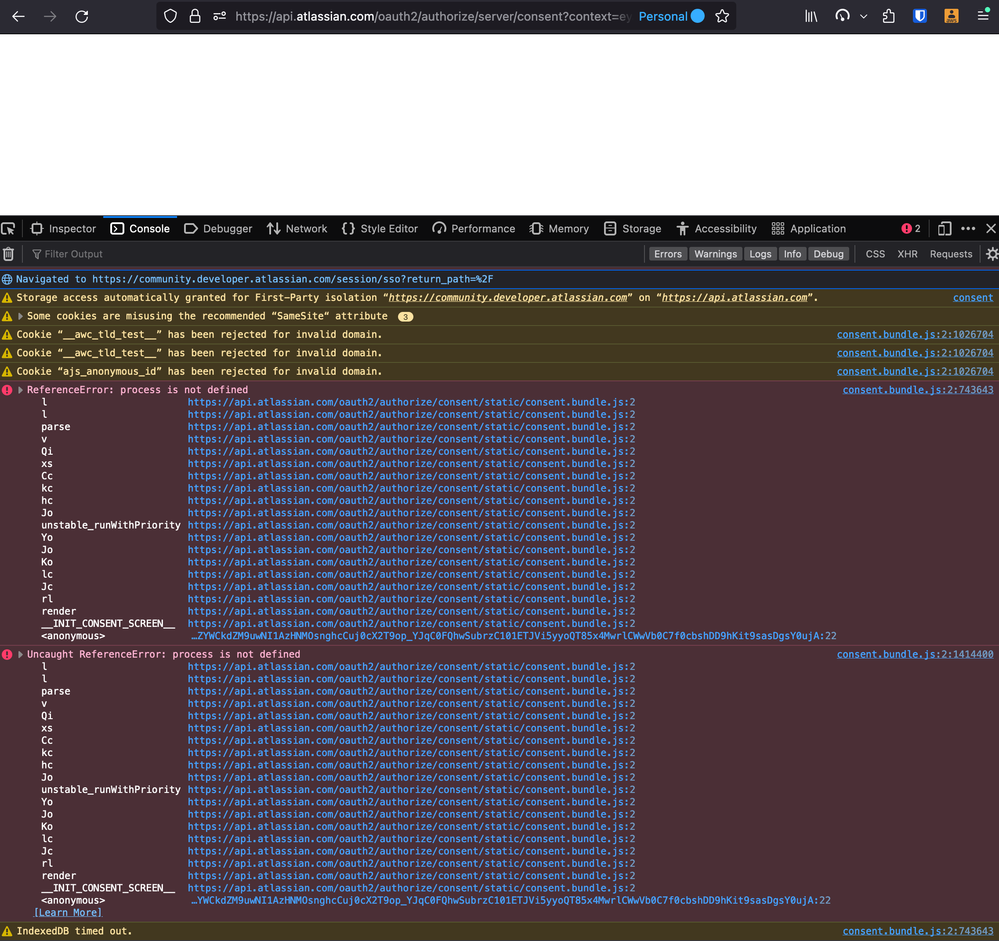Toggle Responsive Design Mode icon
Screen dimensions: 999x941
coord(944,229)
